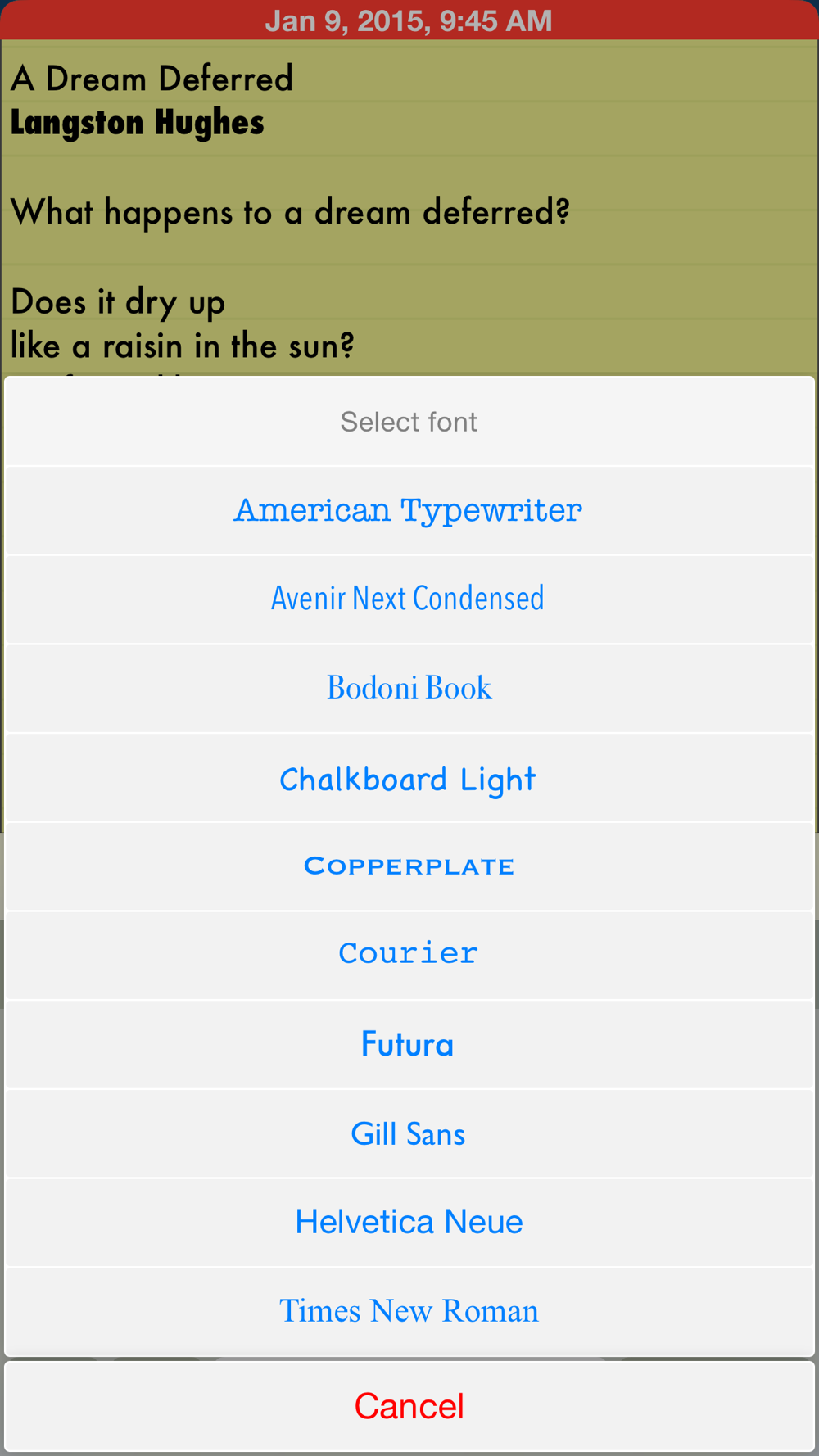Tap the bold 'Langston Hughes' line
The width and height of the screenshot is (819, 1456).
(137, 123)
